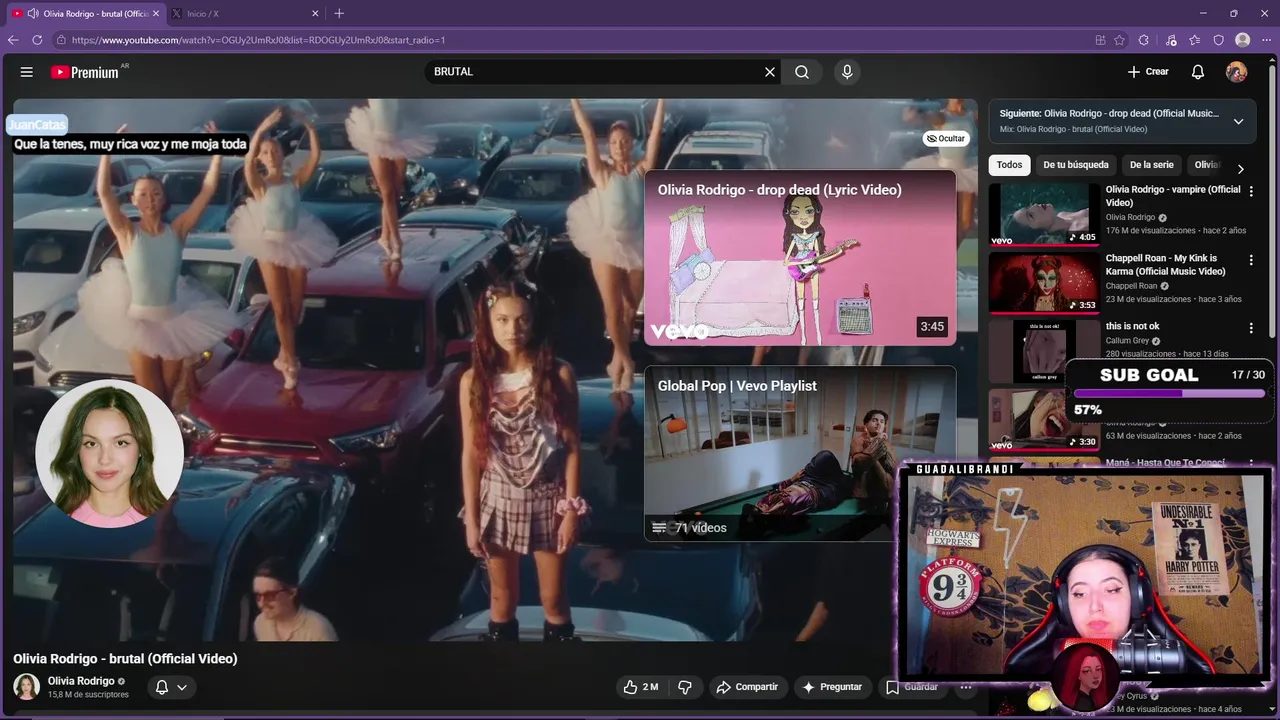The height and width of the screenshot is (720, 1280).
Task: Click the Guardar save button
Action: coord(911,687)
